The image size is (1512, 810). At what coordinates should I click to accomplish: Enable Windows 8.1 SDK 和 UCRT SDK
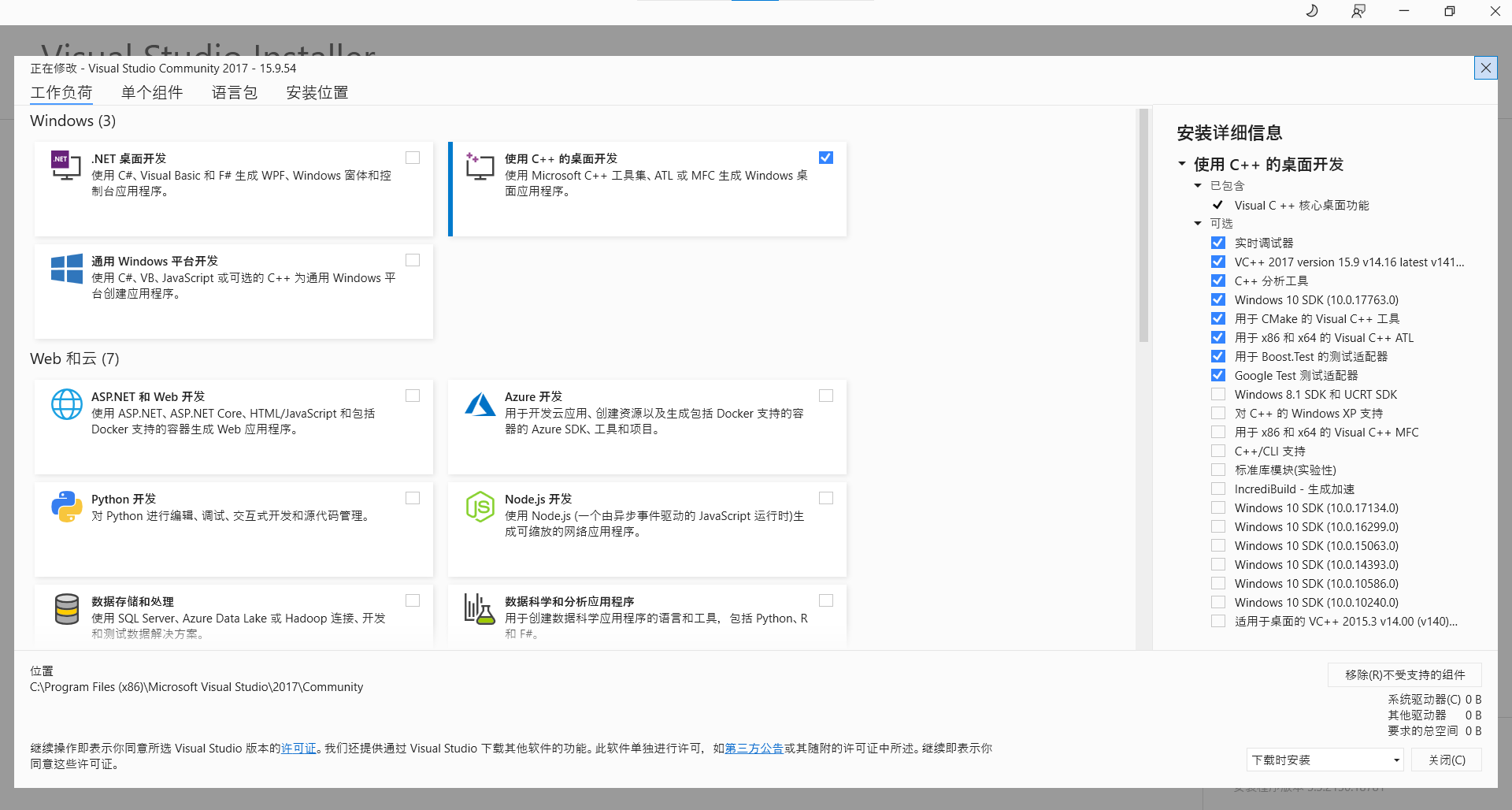pos(1218,394)
